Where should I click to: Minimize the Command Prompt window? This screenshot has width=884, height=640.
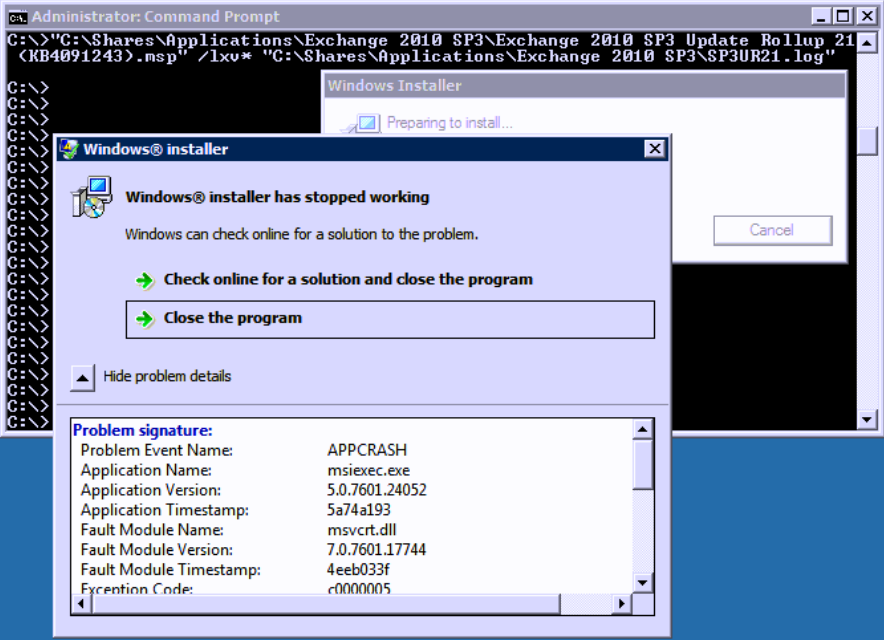[x=821, y=16]
